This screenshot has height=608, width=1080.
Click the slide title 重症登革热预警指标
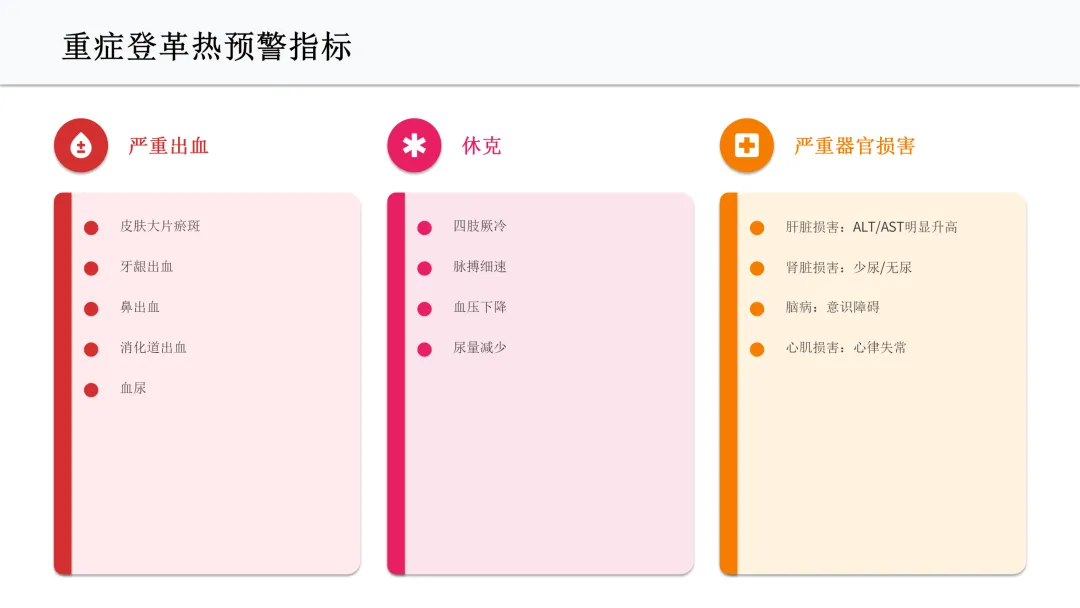pos(207,47)
